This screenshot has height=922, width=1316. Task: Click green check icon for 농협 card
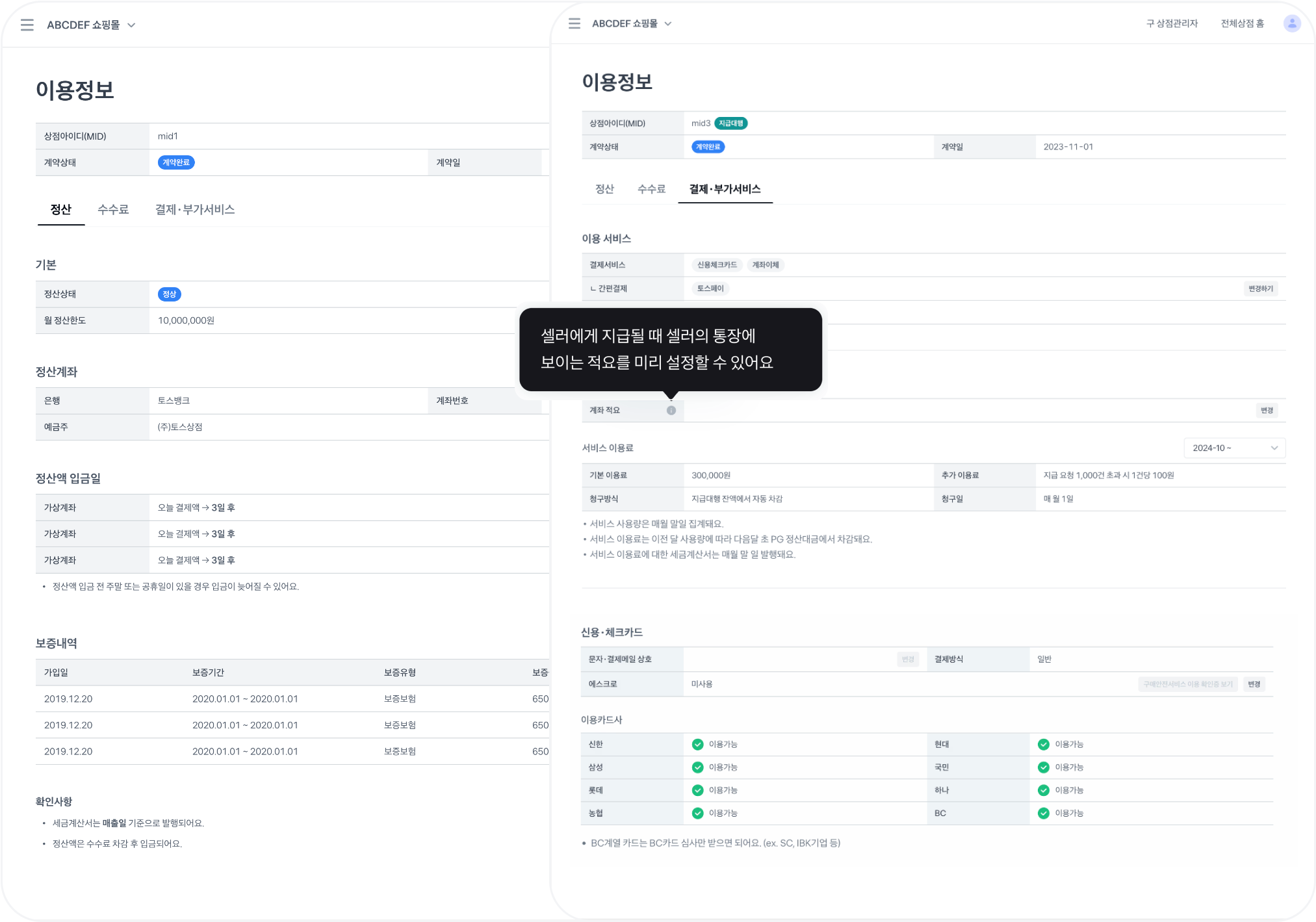pos(697,813)
